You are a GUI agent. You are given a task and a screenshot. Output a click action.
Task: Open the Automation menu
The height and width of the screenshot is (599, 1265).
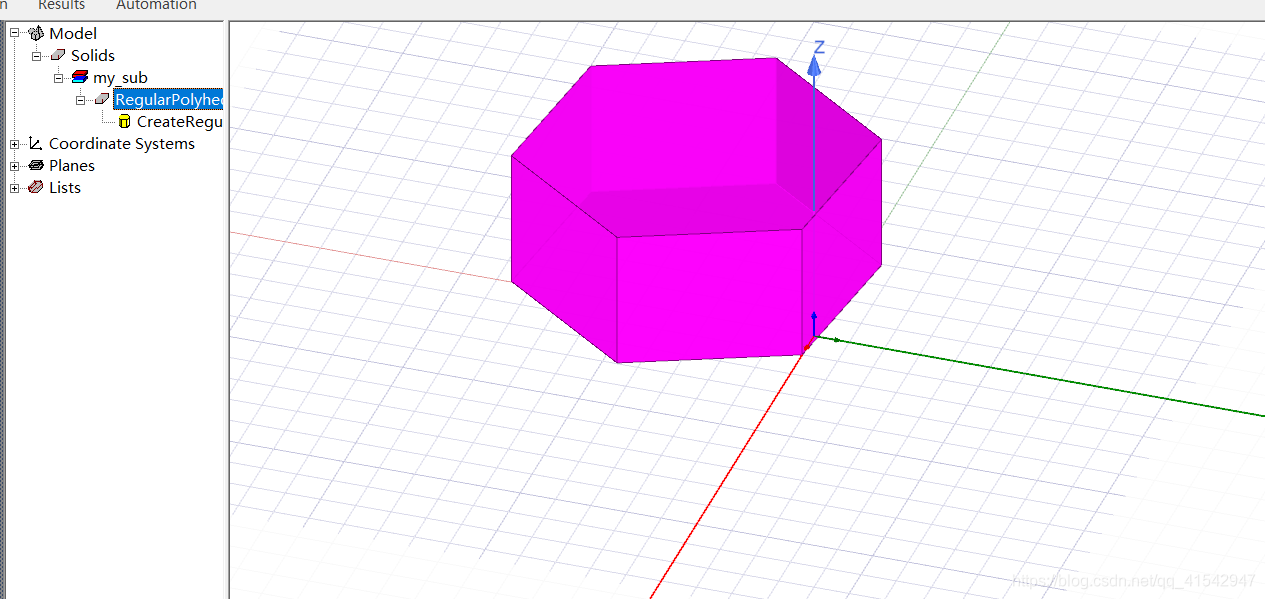click(156, 5)
